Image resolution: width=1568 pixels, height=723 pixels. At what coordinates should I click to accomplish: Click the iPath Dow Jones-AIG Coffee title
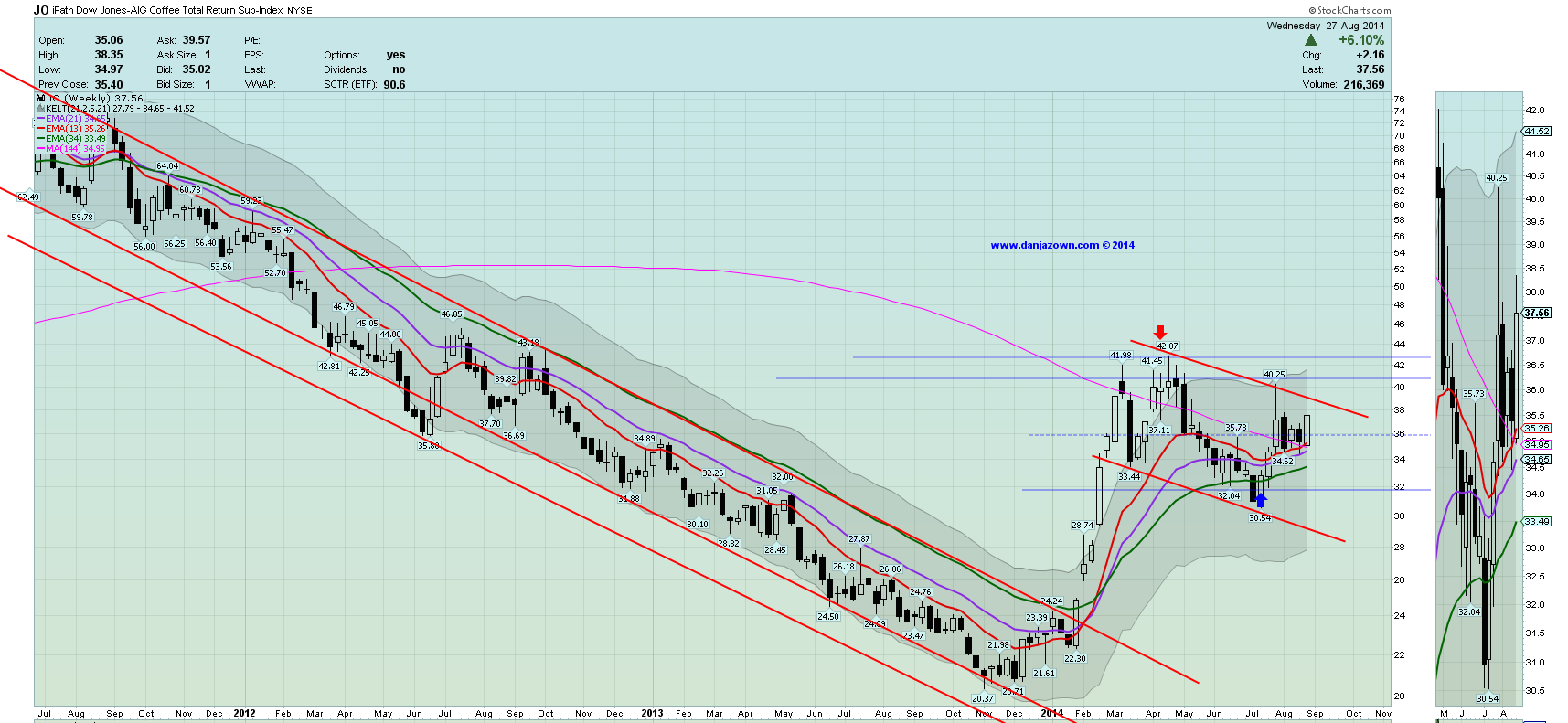pos(167,11)
